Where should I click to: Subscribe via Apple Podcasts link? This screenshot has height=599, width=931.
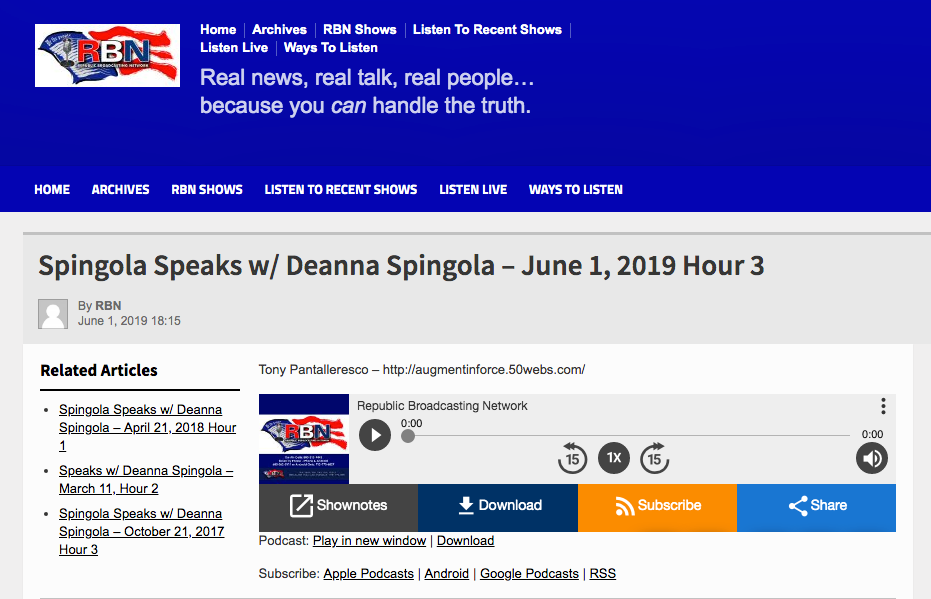[x=369, y=574]
